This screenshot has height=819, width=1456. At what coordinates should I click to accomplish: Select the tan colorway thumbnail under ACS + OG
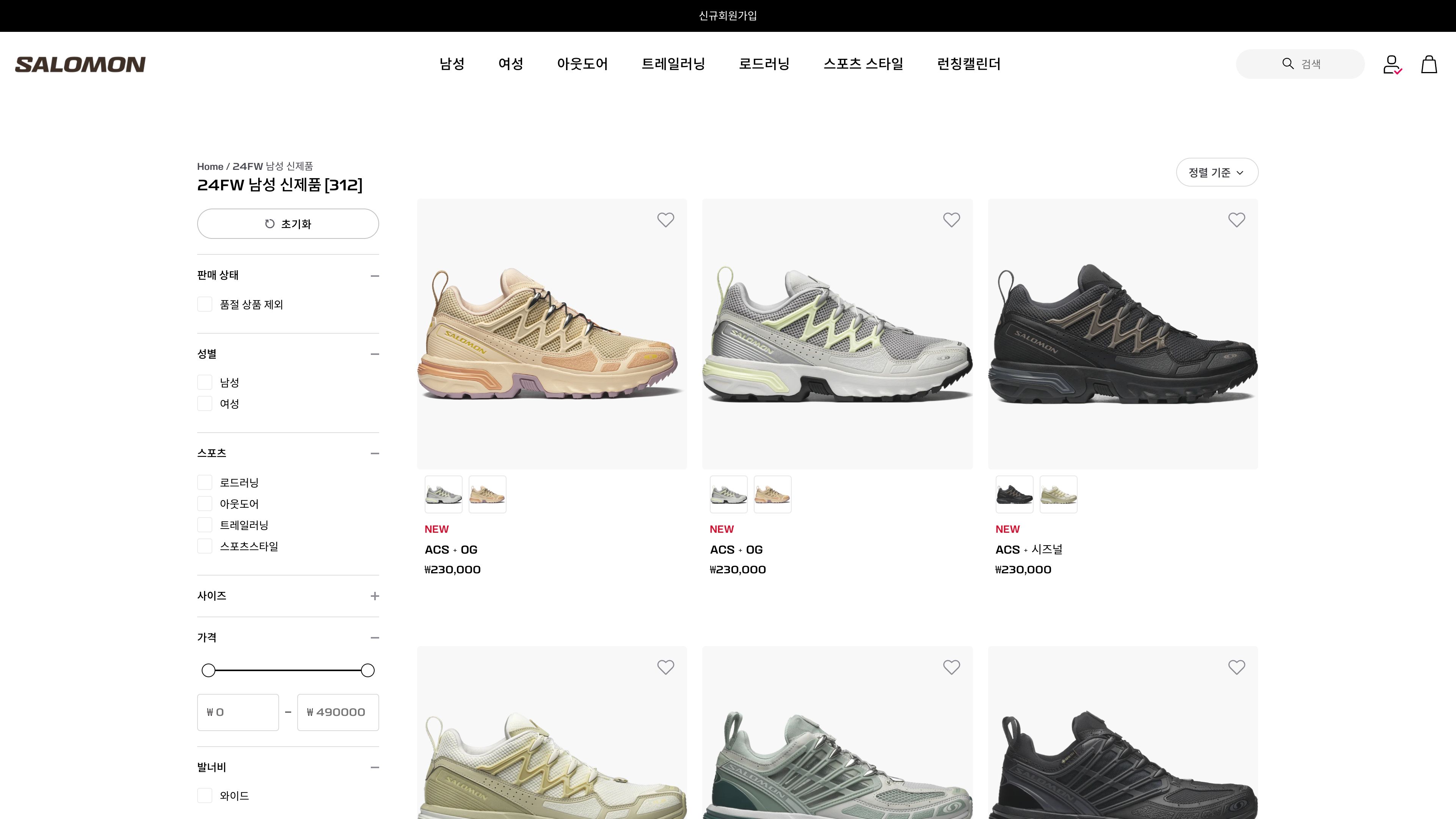tap(487, 493)
